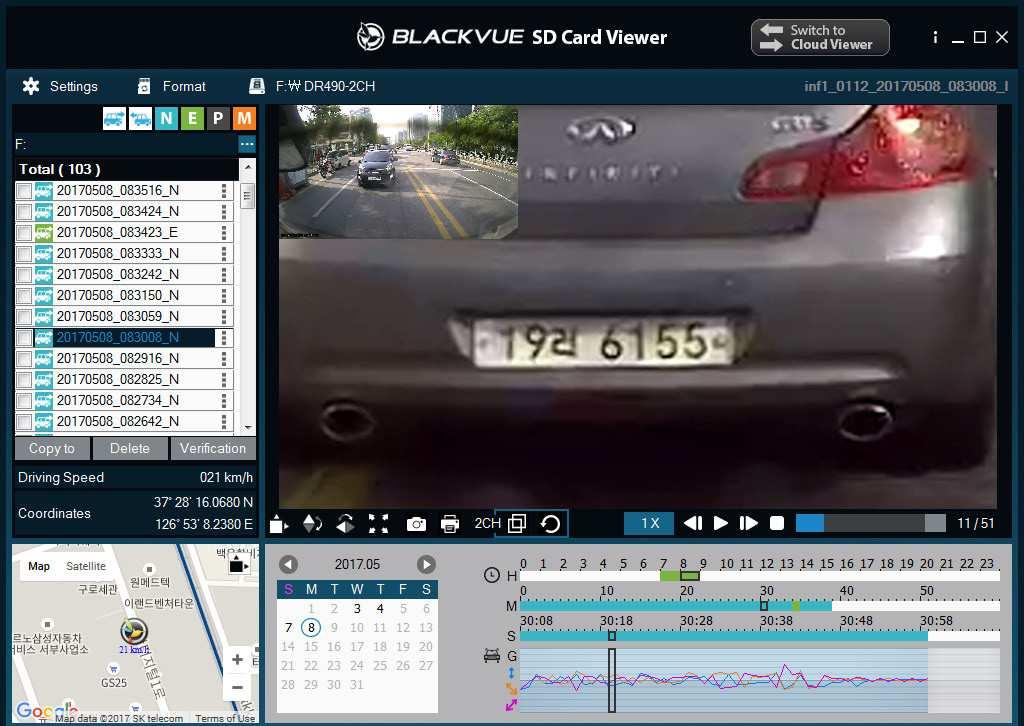Stop video playback
Screen dimensions: 1024x726
pos(776,524)
